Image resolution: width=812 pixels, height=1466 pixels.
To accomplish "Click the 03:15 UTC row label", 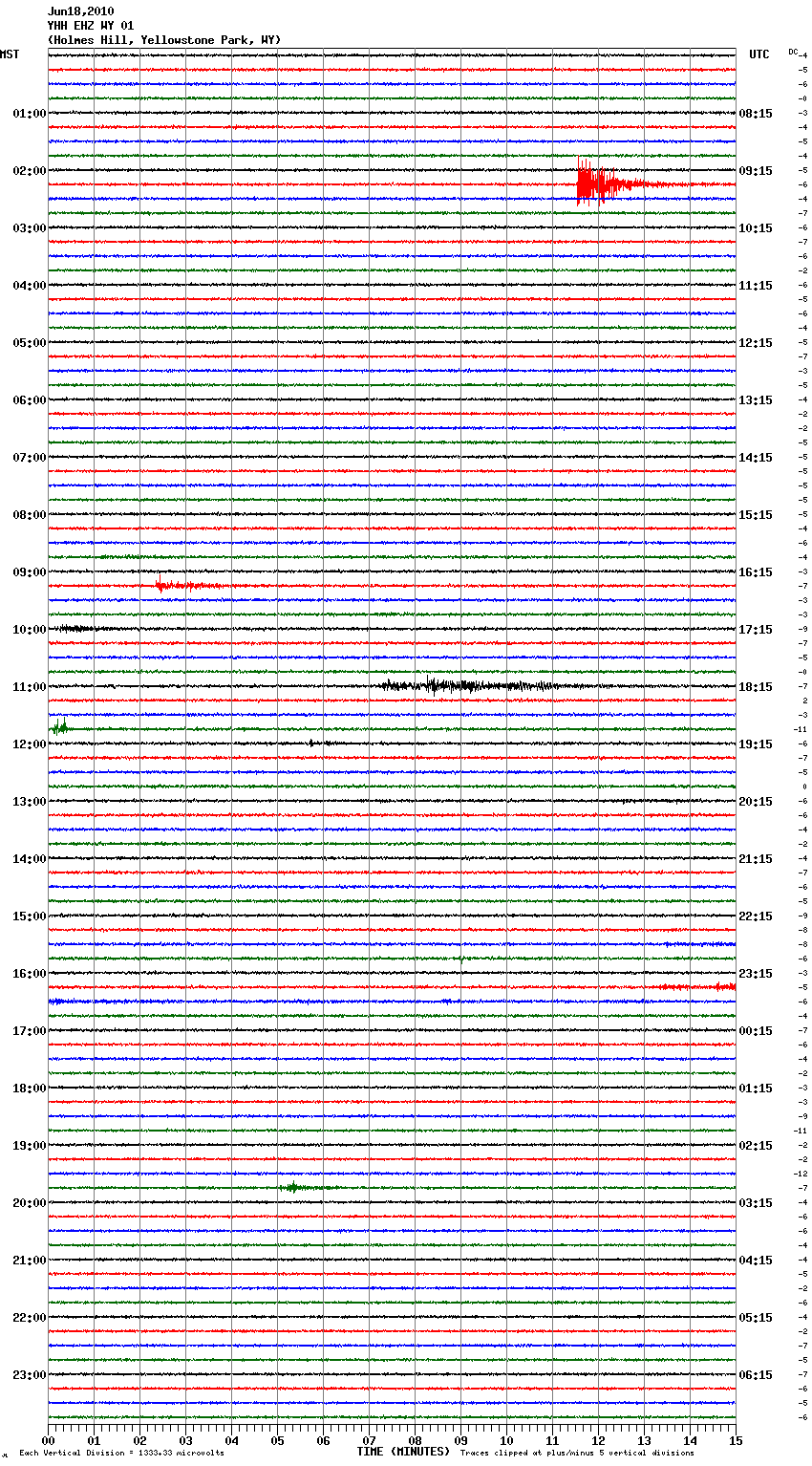I will pos(756,1203).
